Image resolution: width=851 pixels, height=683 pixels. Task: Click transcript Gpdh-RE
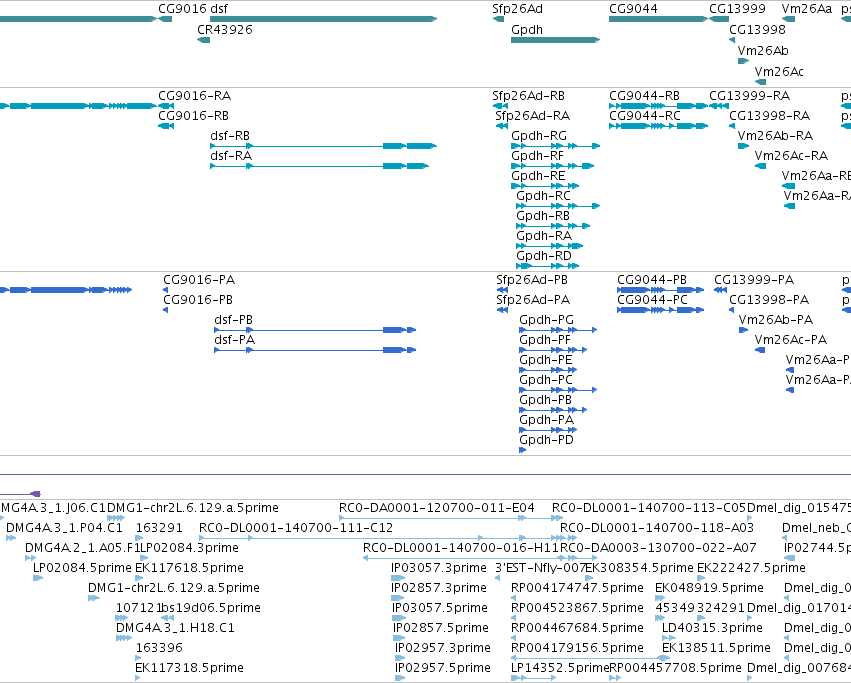pos(545,186)
